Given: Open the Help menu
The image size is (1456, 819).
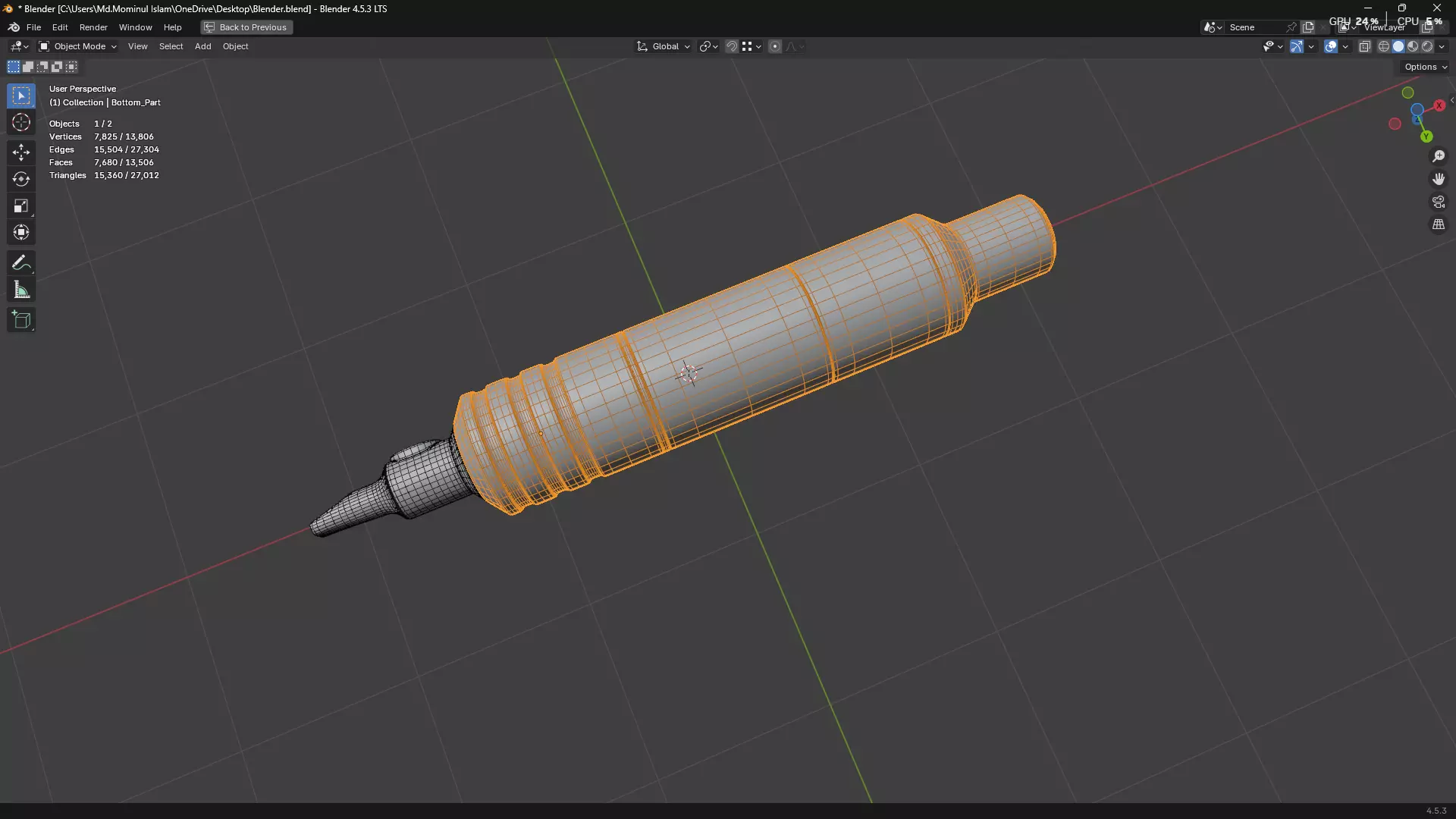Looking at the screenshot, I should [172, 27].
